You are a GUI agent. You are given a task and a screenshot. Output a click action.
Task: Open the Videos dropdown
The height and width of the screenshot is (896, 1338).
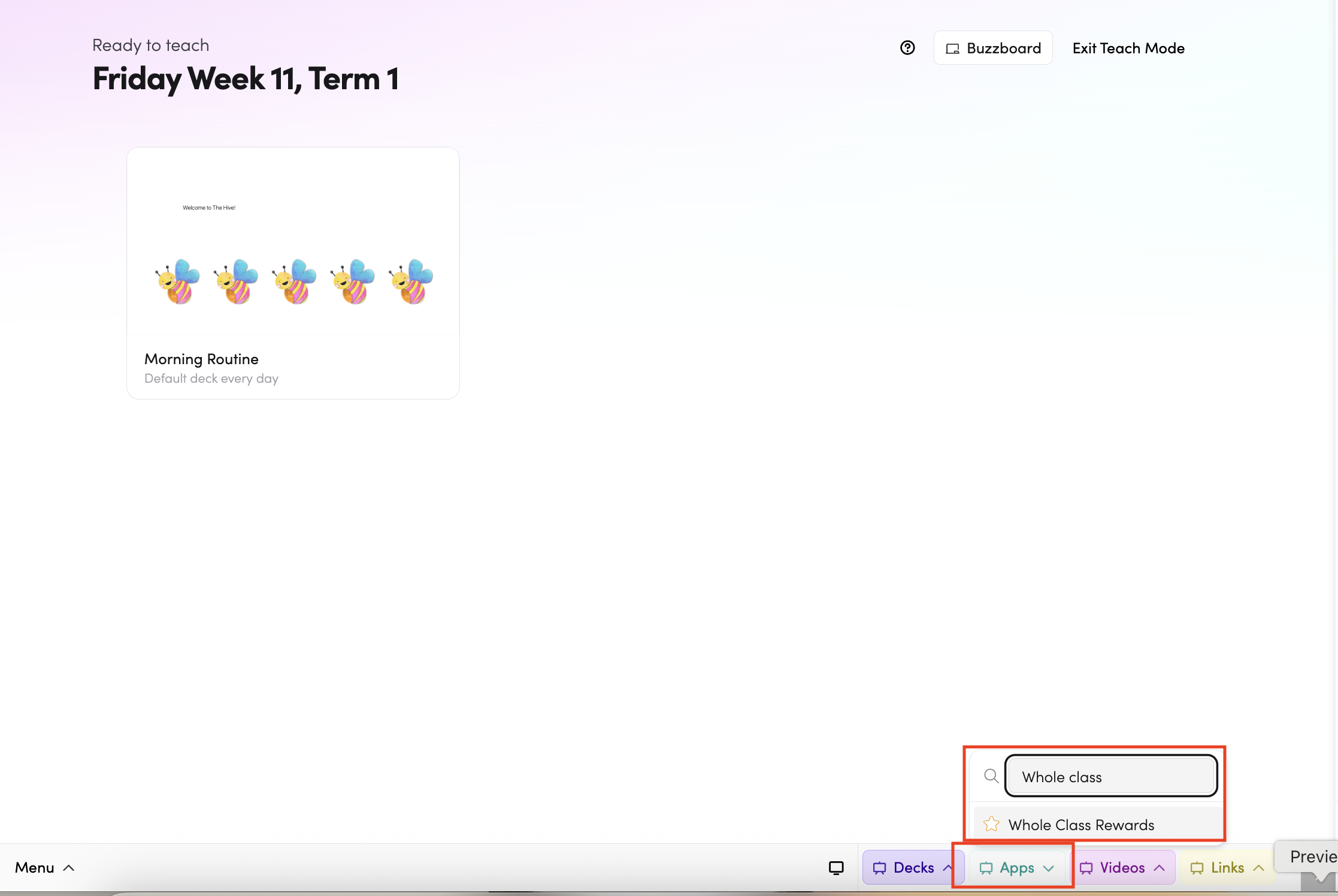(1122, 867)
